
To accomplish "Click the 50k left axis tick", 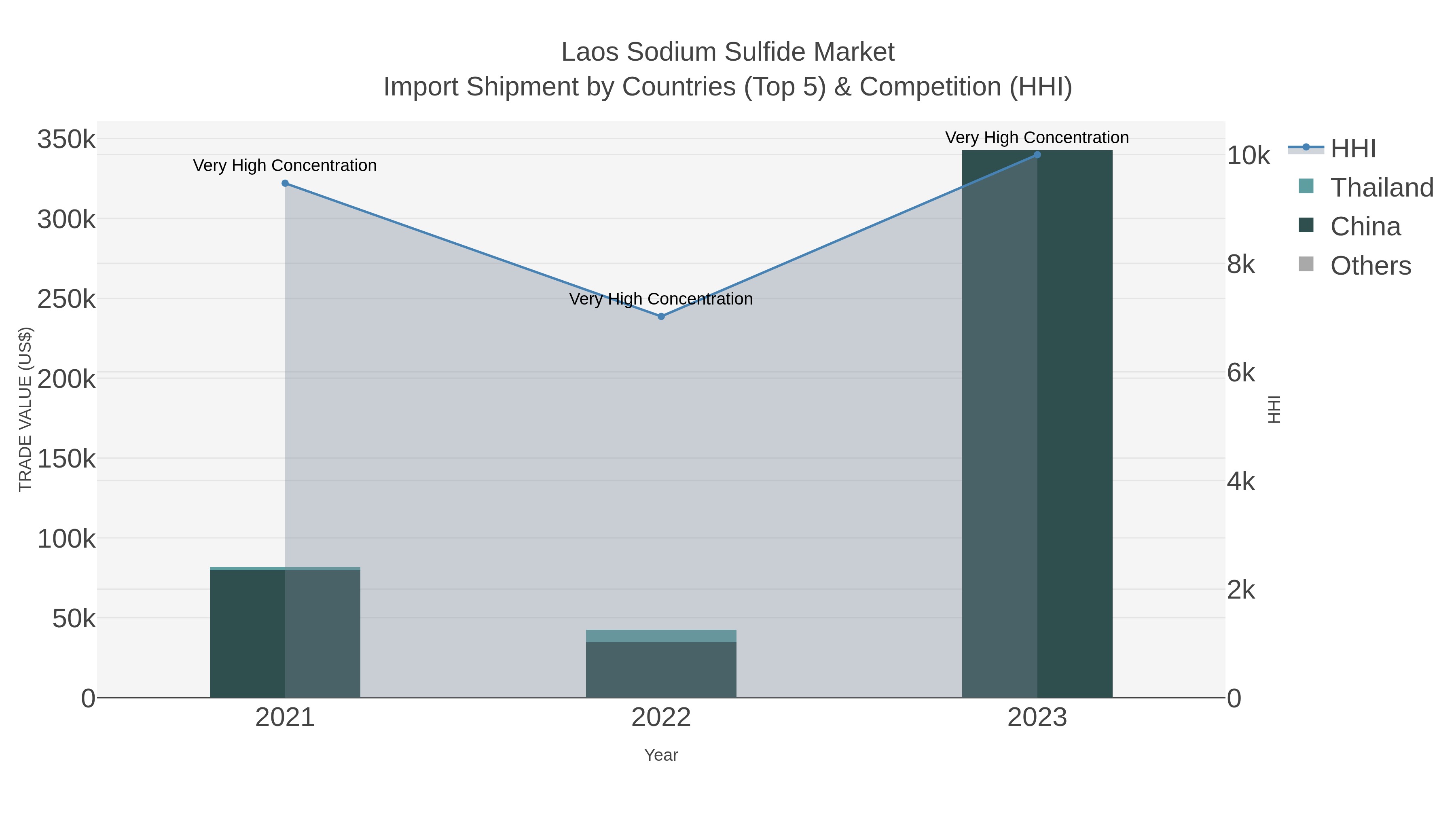I will pos(74,619).
